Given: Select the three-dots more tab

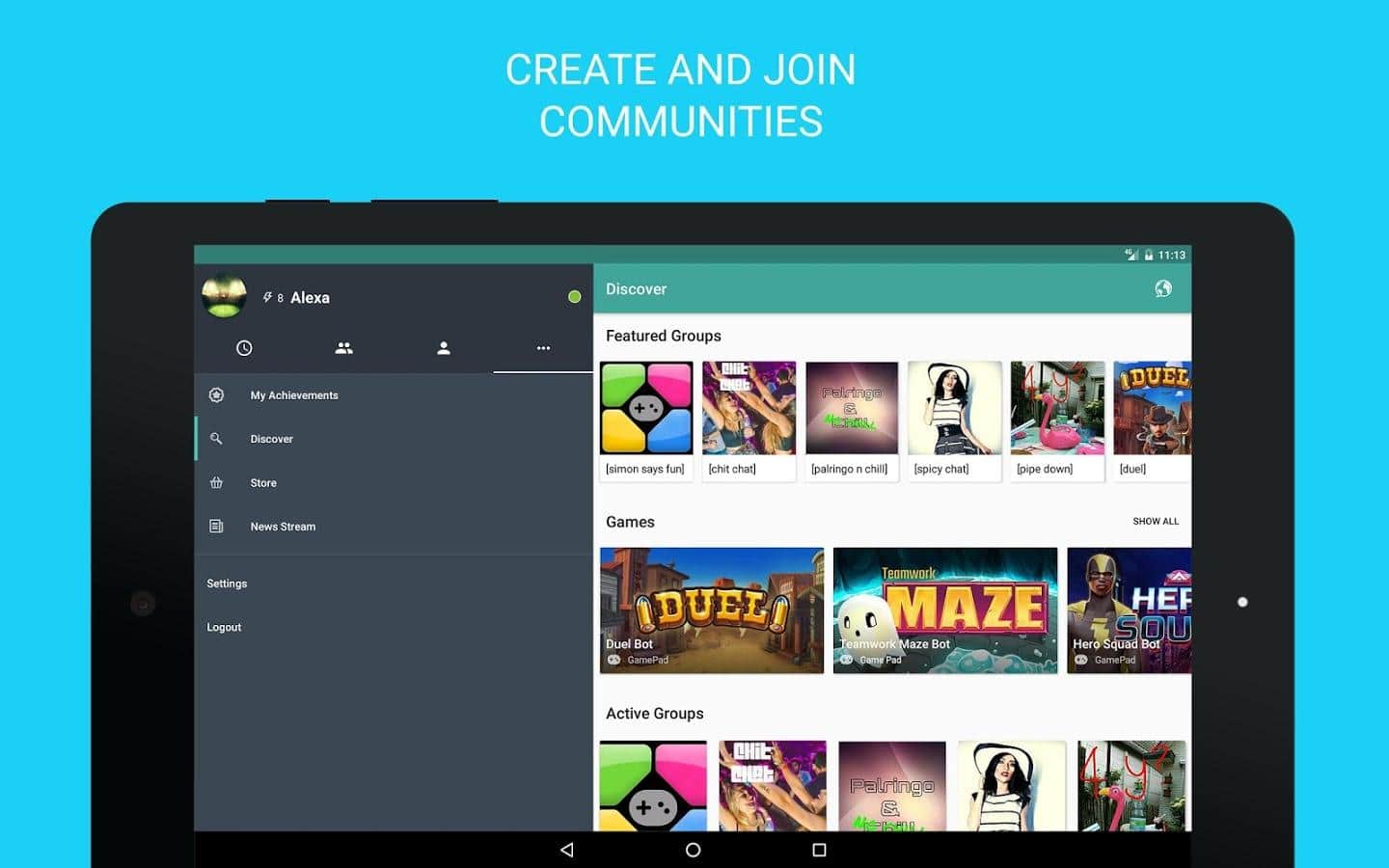Looking at the screenshot, I should 543,348.
